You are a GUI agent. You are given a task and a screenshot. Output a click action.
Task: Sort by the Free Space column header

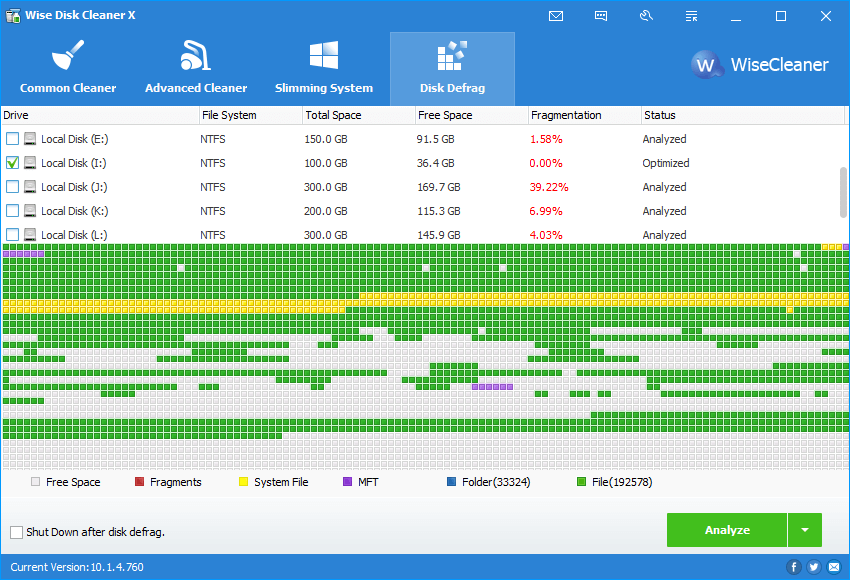point(472,115)
